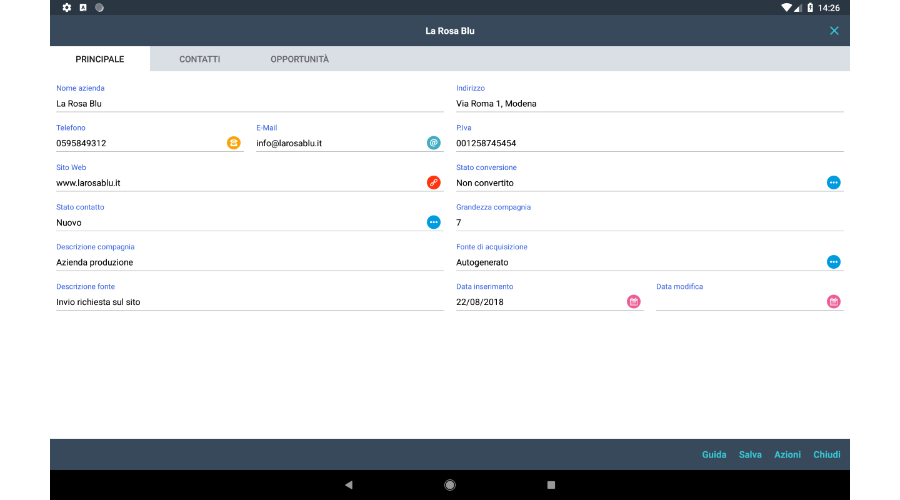This screenshot has width=900, height=500.
Task: Click the Guida help link
Action: (714, 455)
